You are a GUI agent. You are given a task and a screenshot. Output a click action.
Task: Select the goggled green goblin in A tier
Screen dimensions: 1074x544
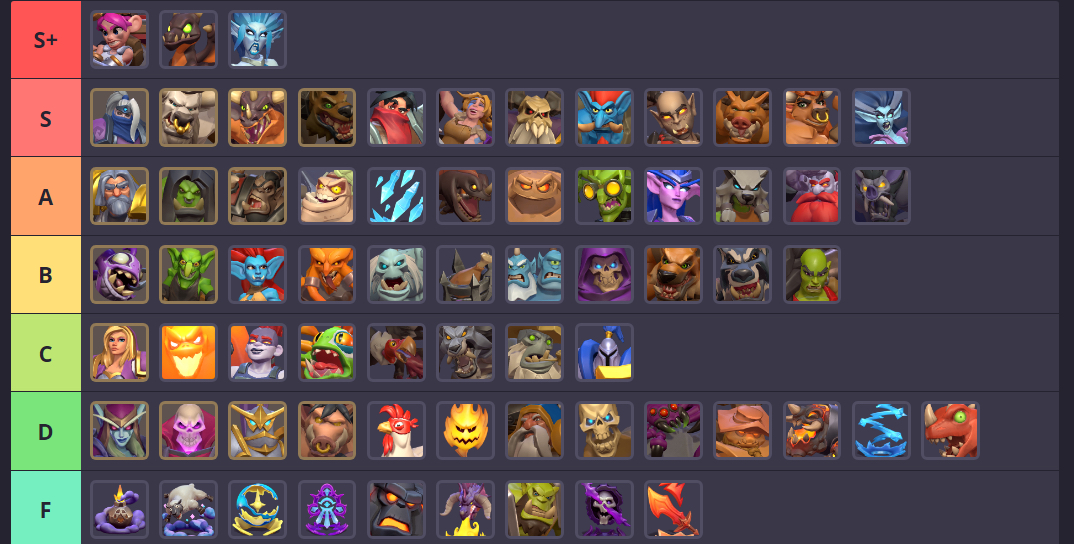pos(604,196)
